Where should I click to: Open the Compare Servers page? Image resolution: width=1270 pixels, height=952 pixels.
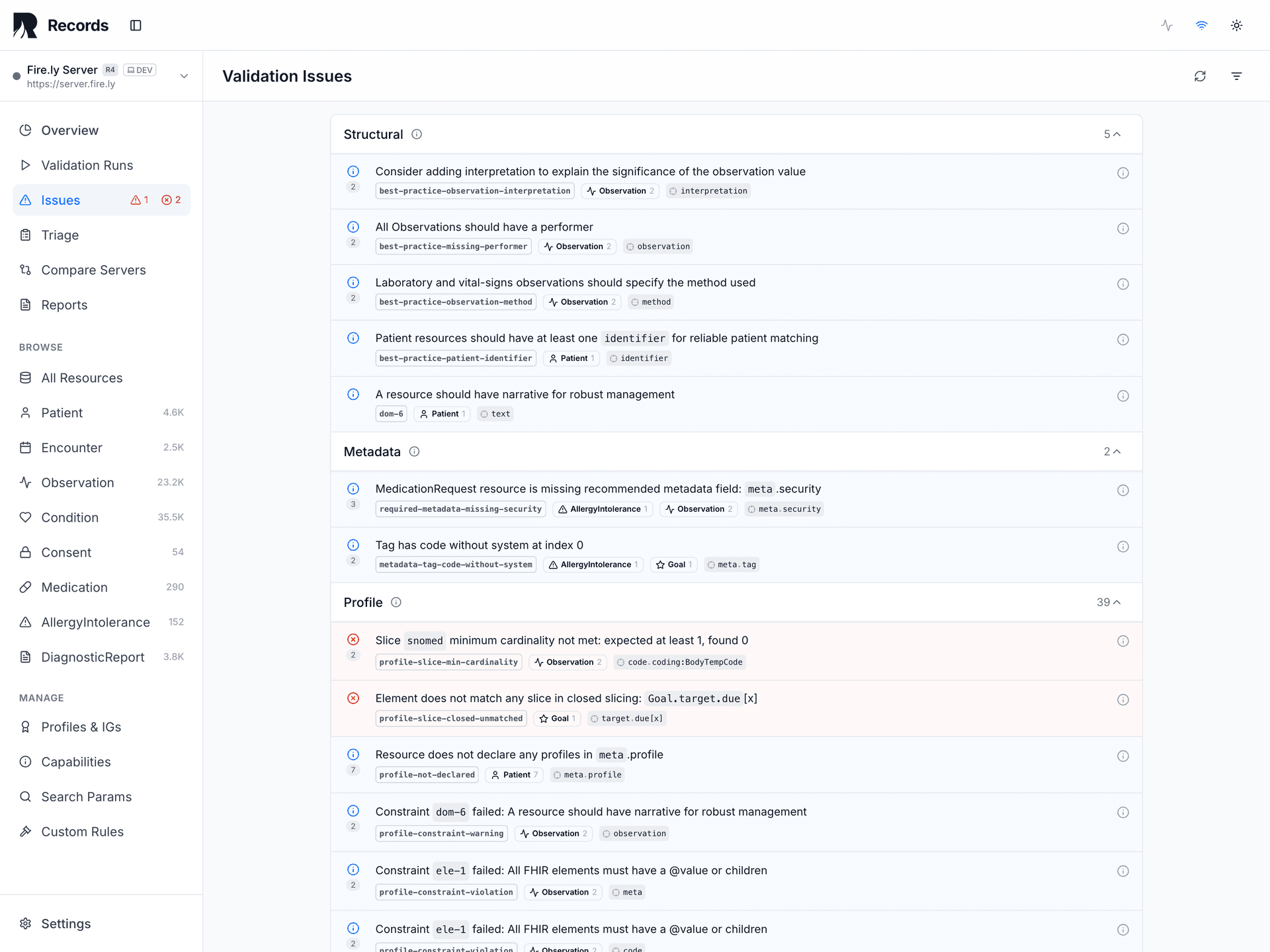coord(93,270)
